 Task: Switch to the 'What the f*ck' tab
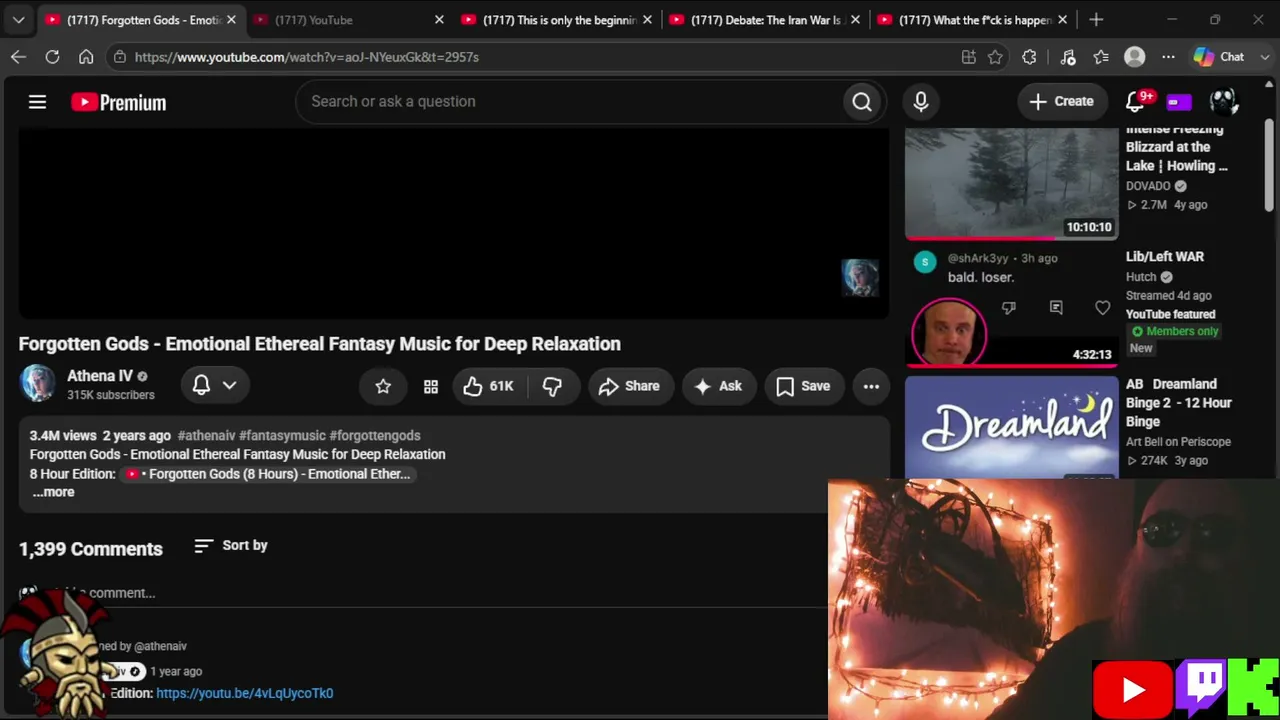[x=972, y=20]
